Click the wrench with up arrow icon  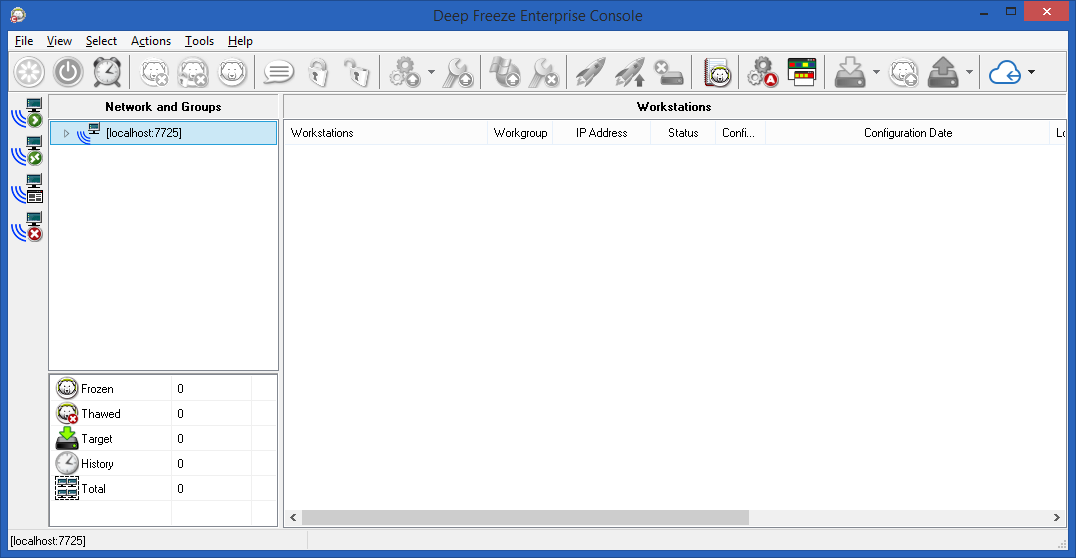click(x=457, y=72)
